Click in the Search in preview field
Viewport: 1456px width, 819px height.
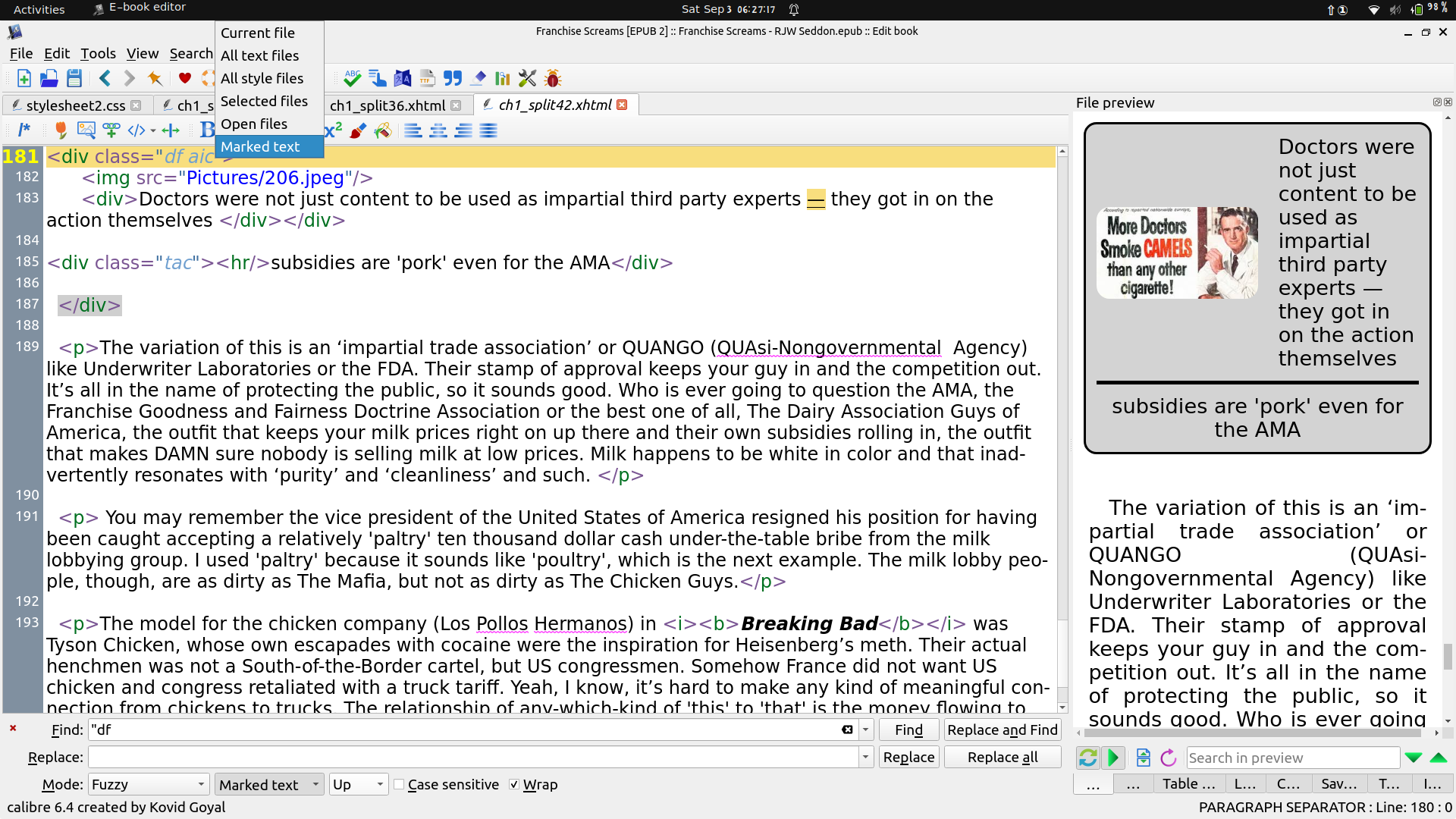(1291, 758)
